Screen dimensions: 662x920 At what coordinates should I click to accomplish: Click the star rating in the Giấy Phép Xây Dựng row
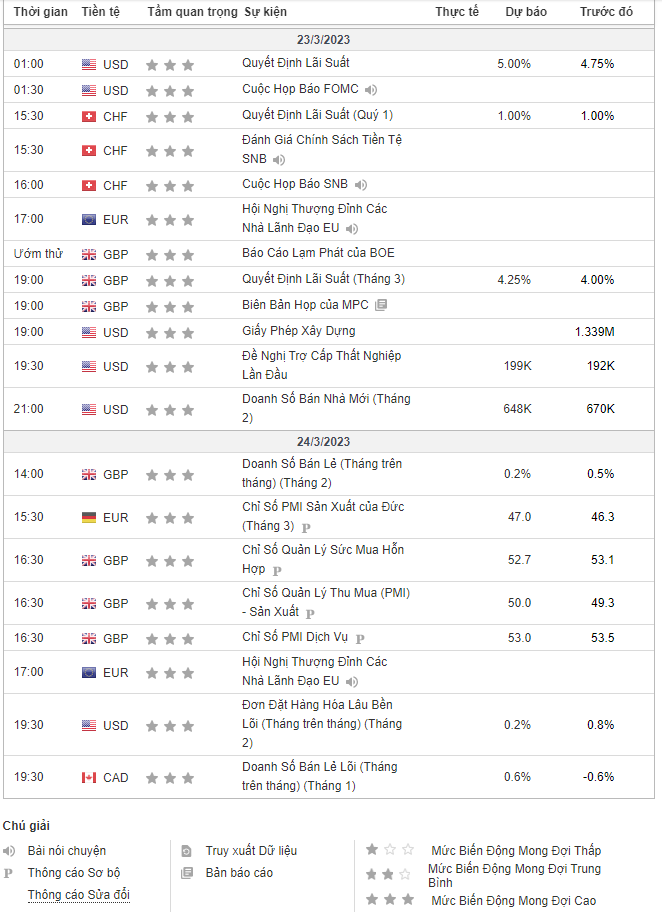(x=170, y=332)
